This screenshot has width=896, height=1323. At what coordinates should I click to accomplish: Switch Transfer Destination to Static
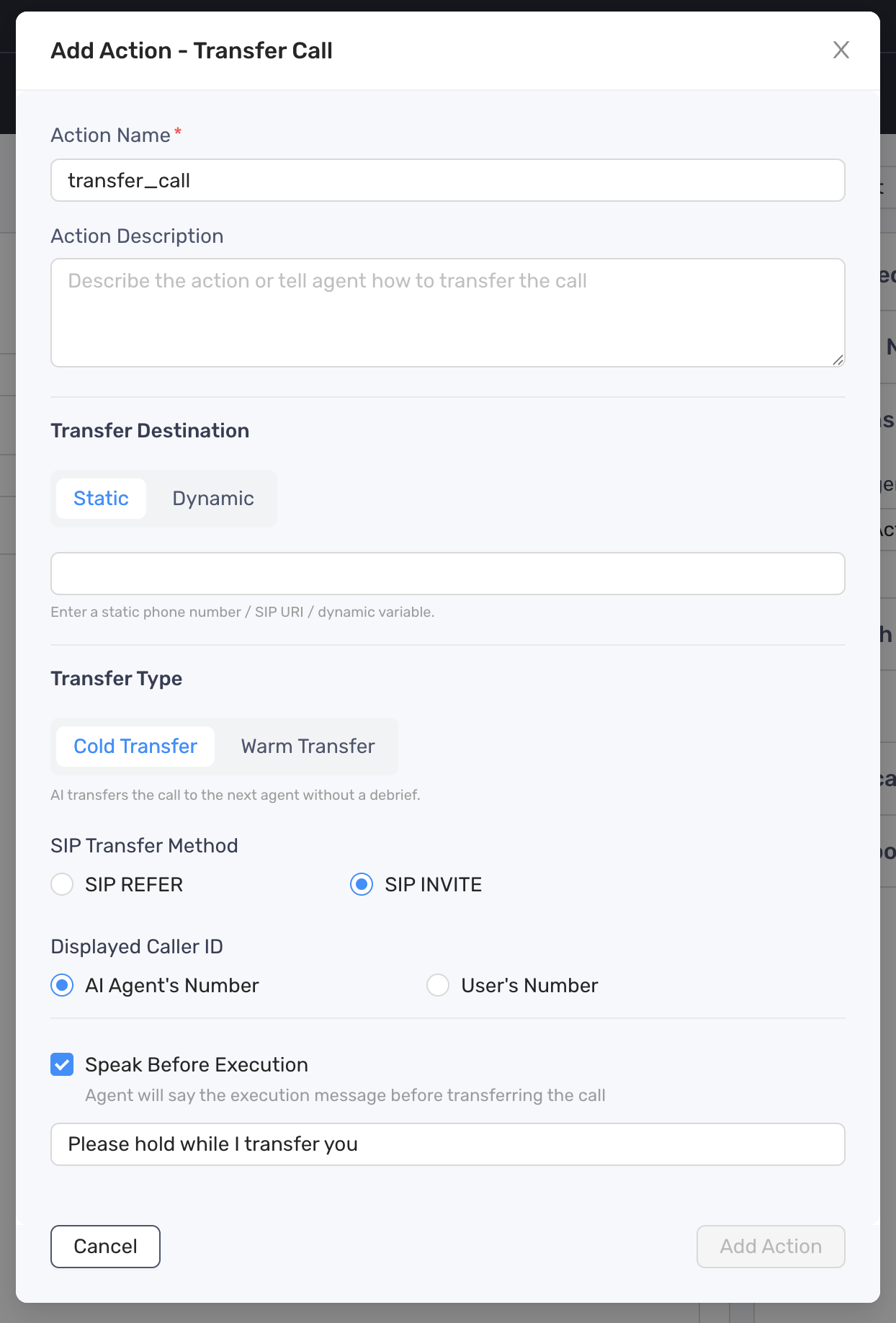(101, 499)
